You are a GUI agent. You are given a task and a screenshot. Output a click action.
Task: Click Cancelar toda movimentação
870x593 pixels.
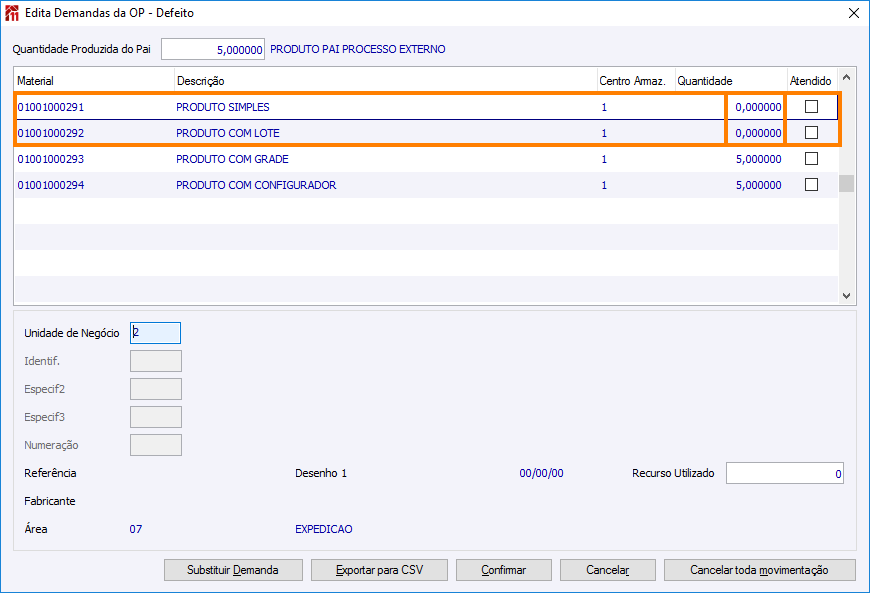[x=760, y=570]
